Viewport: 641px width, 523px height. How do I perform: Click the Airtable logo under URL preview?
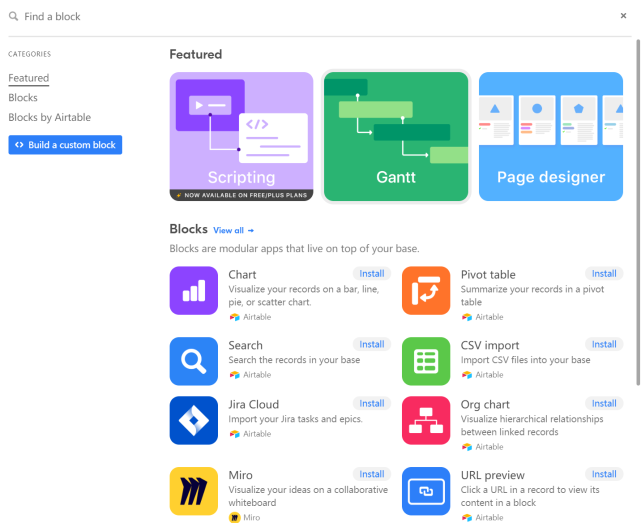pyautogui.click(x=466, y=518)
